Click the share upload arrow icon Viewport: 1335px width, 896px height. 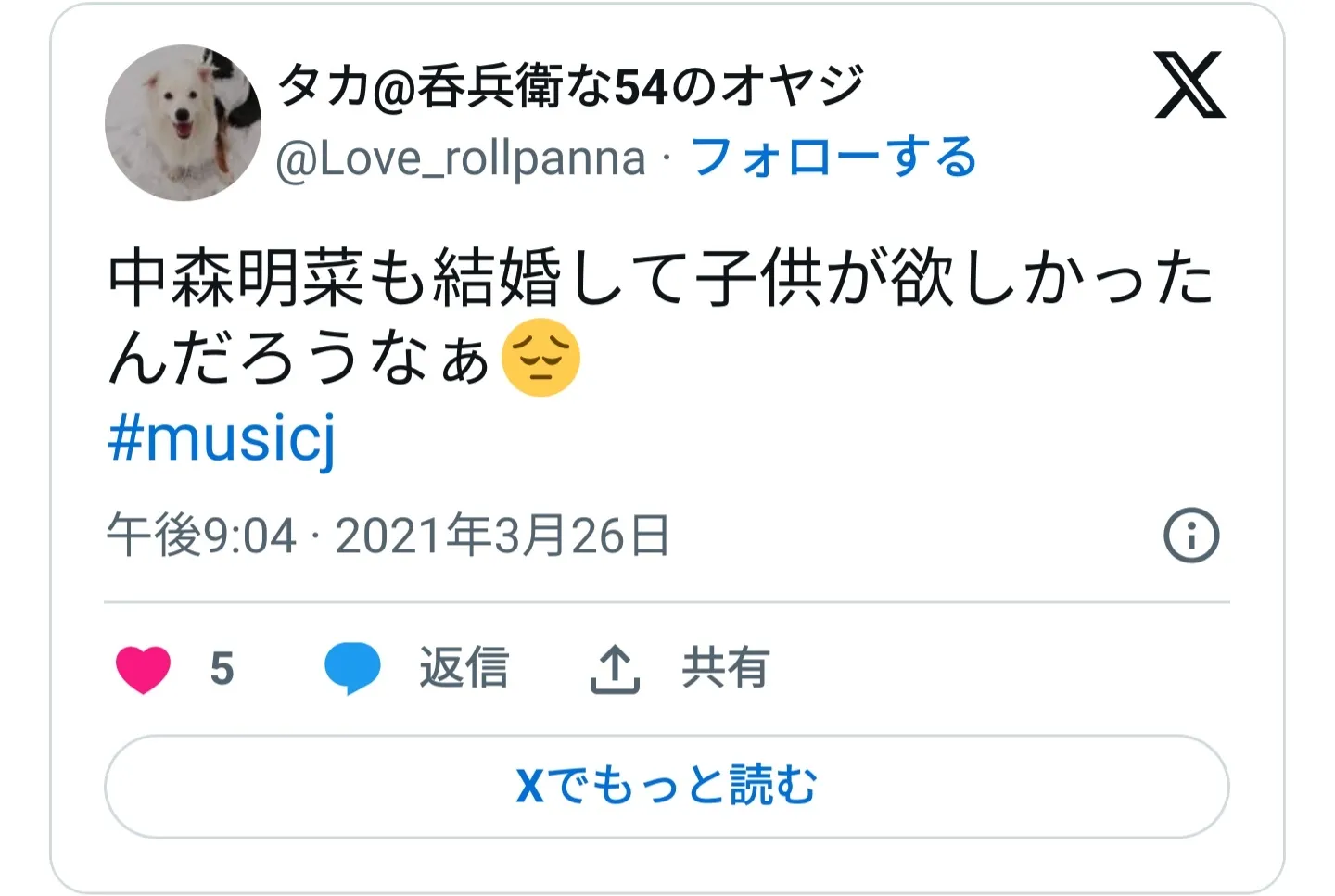click(x=615, y=669)
